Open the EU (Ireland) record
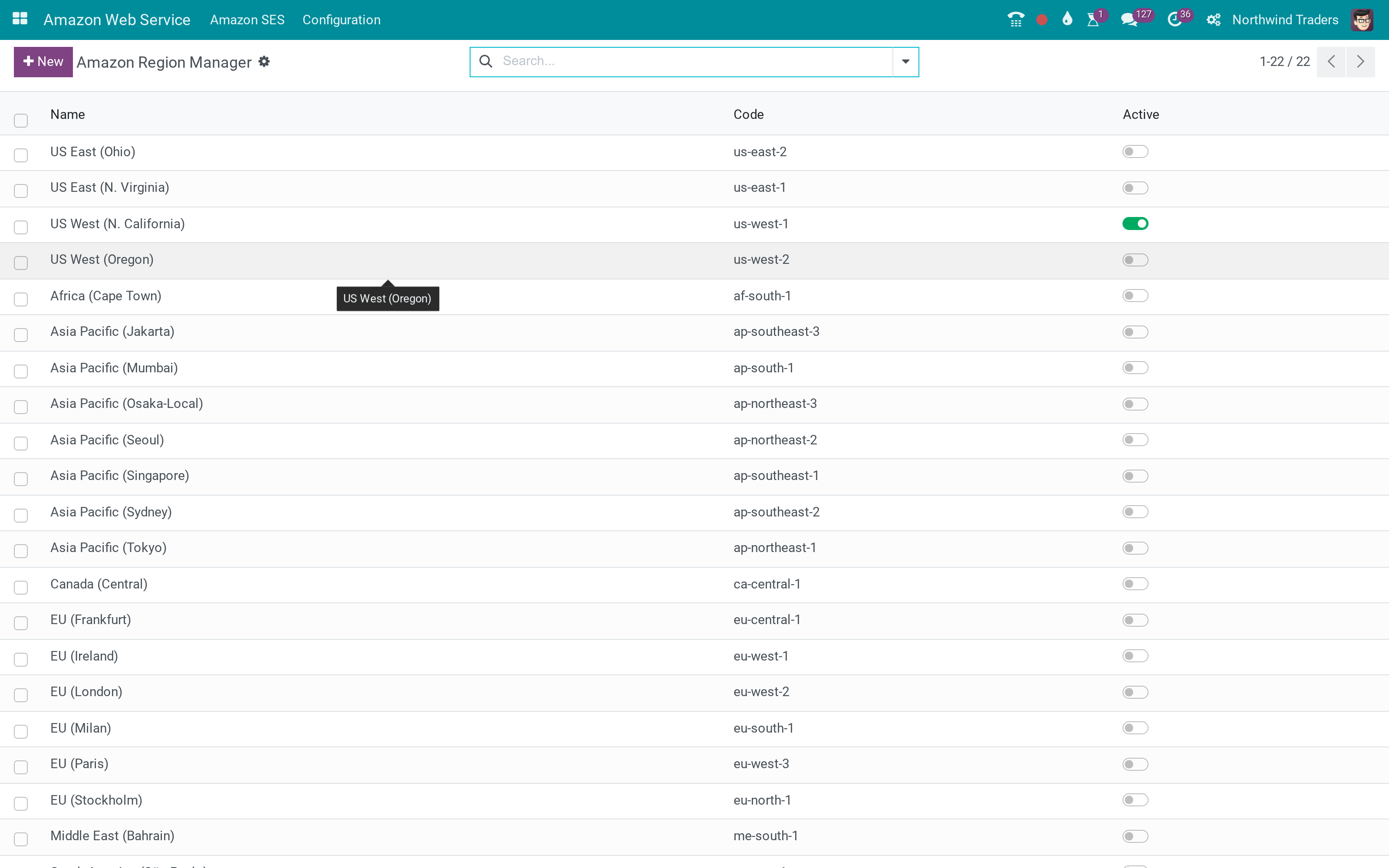This screenshot has width=1389, height=868. point(84,656)
